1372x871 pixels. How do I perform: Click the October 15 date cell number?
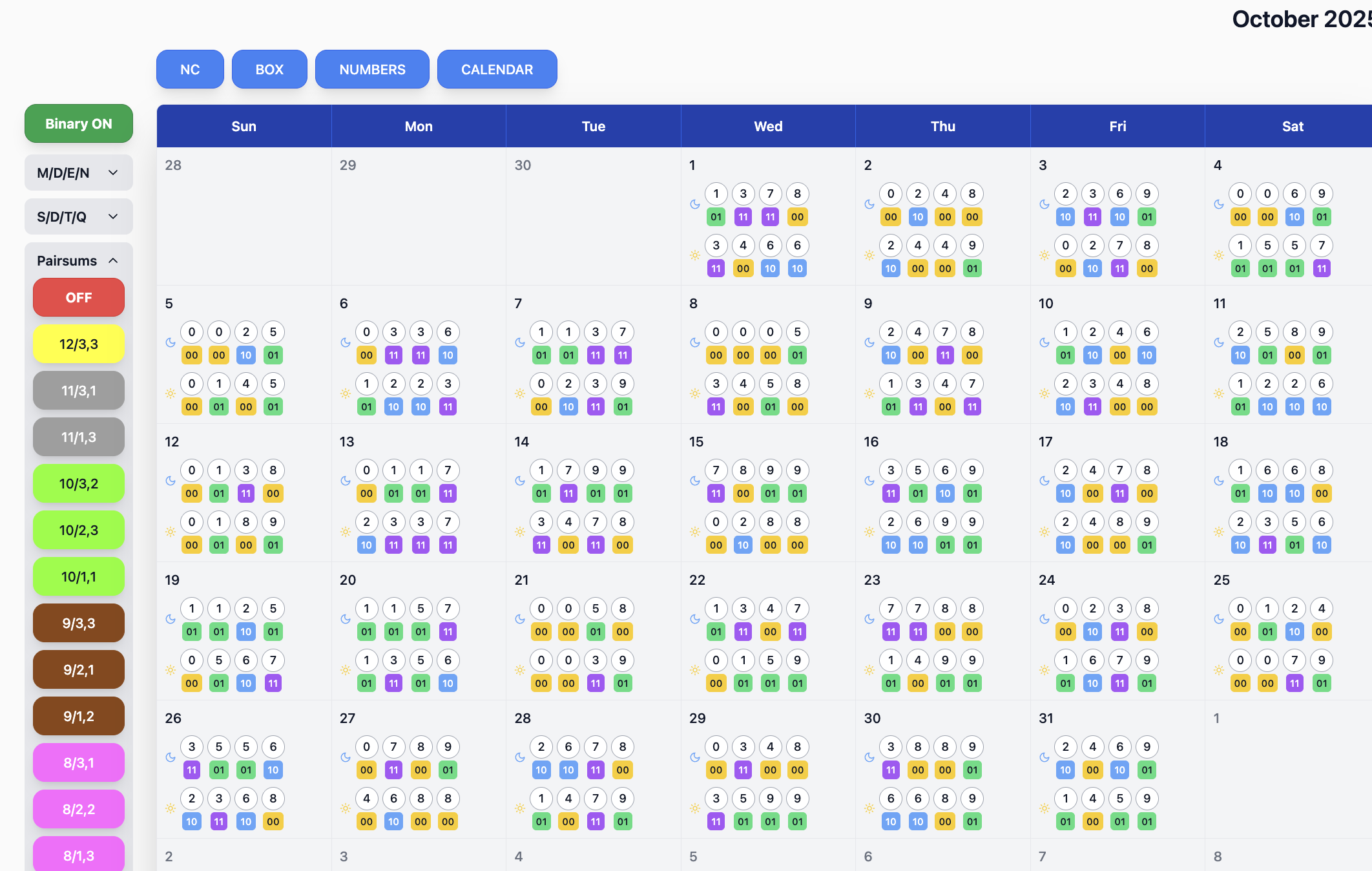click(696, 442)
